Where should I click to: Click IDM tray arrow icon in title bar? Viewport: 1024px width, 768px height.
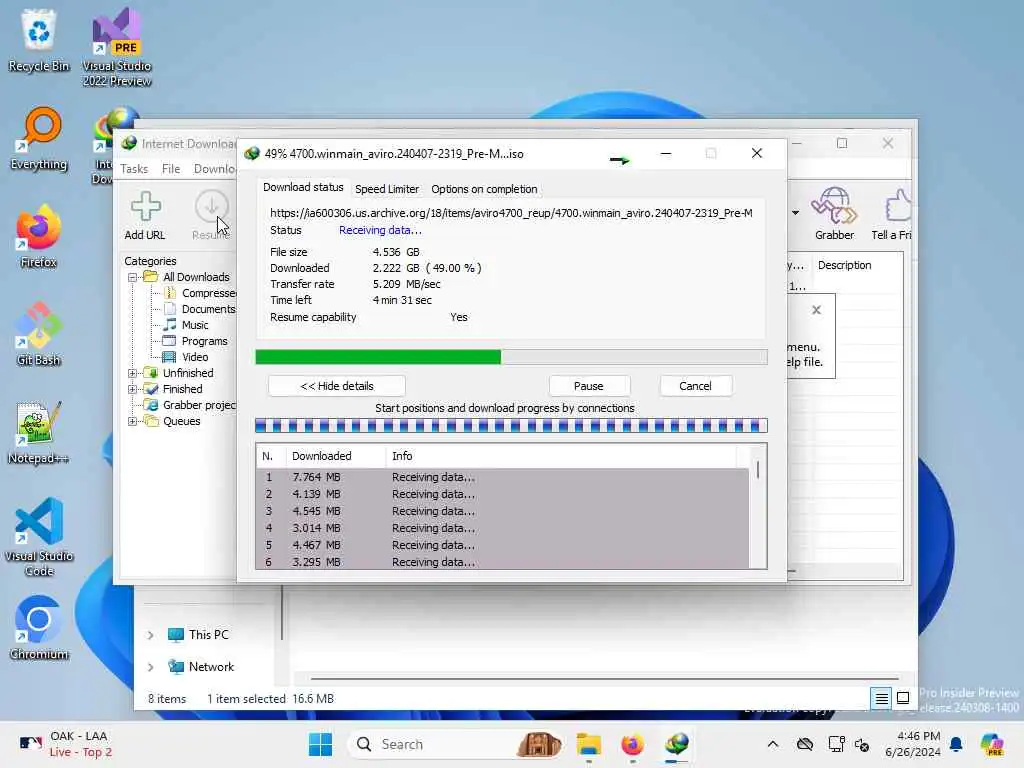click(619, 159)
